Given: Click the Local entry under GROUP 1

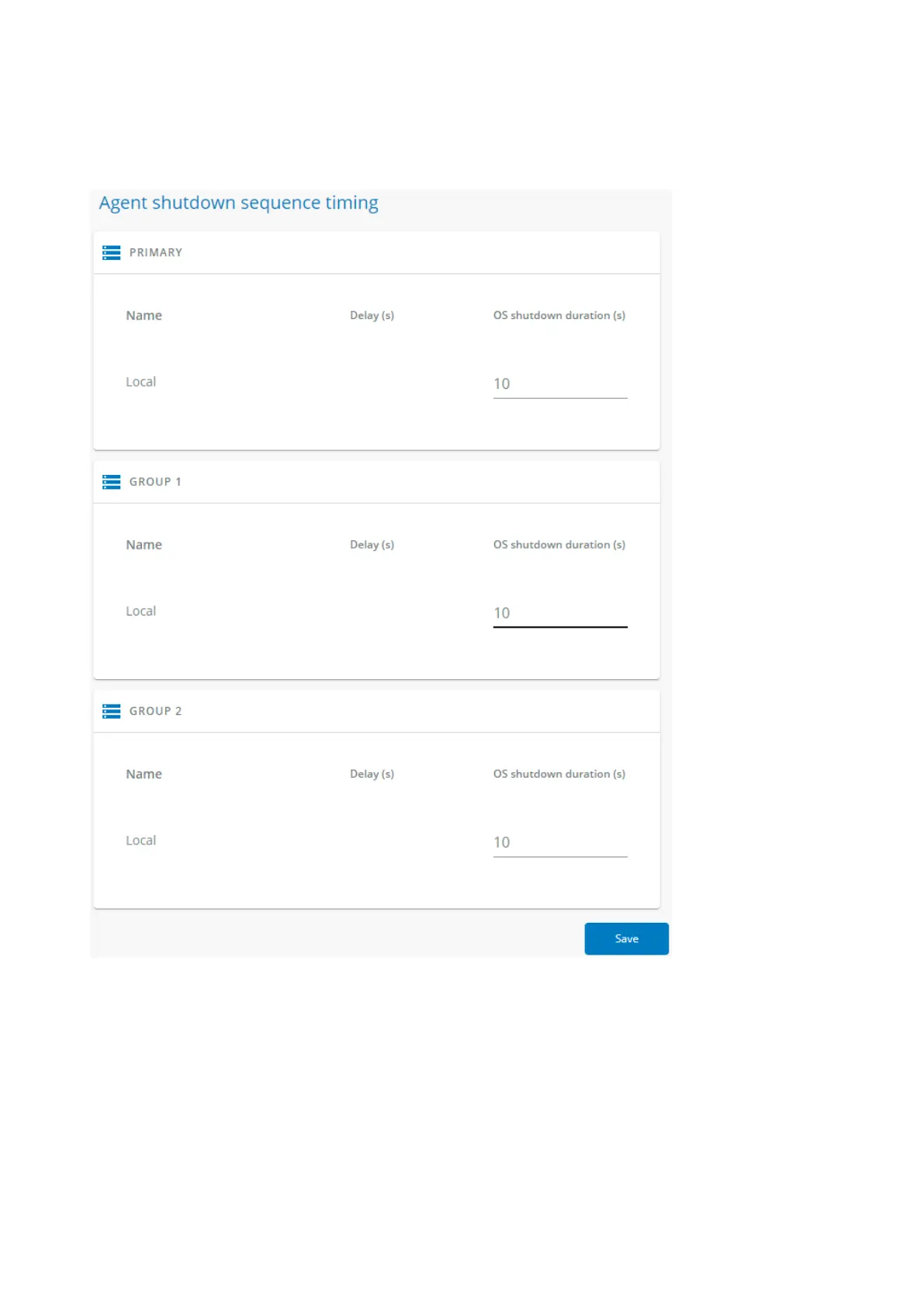Looking at the screenshot, I should 141,612.
